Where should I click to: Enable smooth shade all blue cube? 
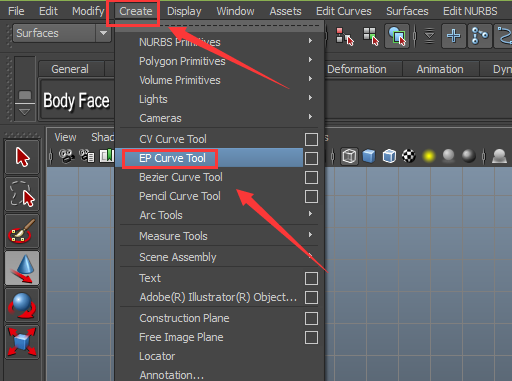coord(369,156)
